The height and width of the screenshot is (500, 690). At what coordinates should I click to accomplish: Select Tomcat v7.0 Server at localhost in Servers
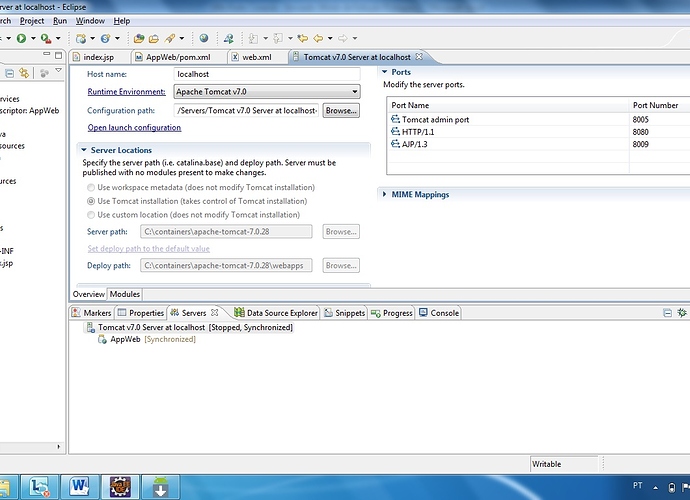pyautogui.click(x=190, y=327)
